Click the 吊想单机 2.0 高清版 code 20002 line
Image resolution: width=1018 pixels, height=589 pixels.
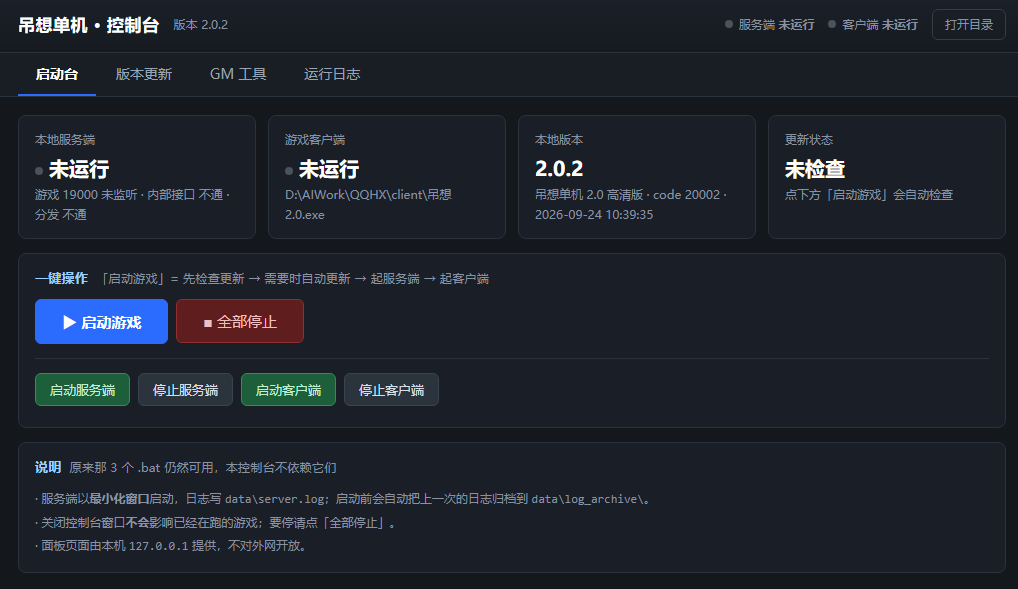pyautogui.click(x=631, y=205)
